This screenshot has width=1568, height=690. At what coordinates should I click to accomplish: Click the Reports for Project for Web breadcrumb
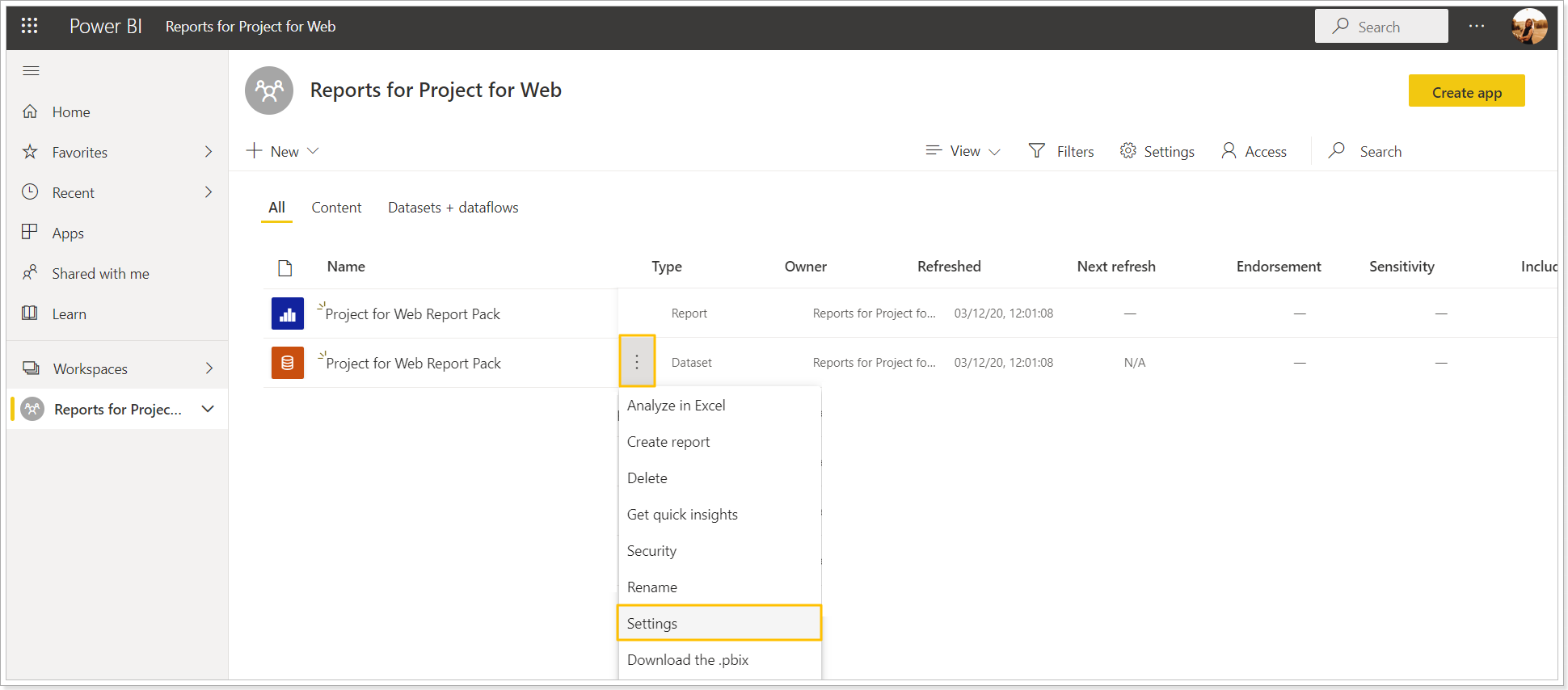(251, 27)
